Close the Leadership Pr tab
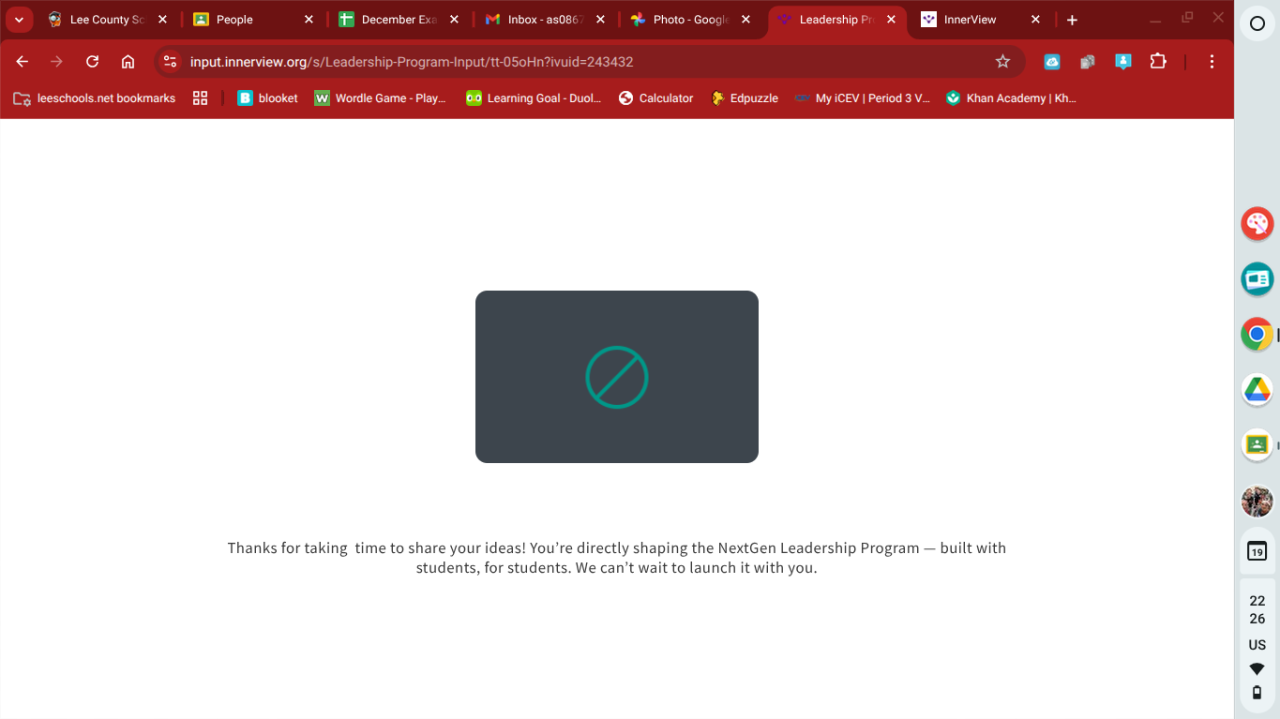The height and width of the screenshot is (719, 1280). pyautogui.click(x=891, y=19)
